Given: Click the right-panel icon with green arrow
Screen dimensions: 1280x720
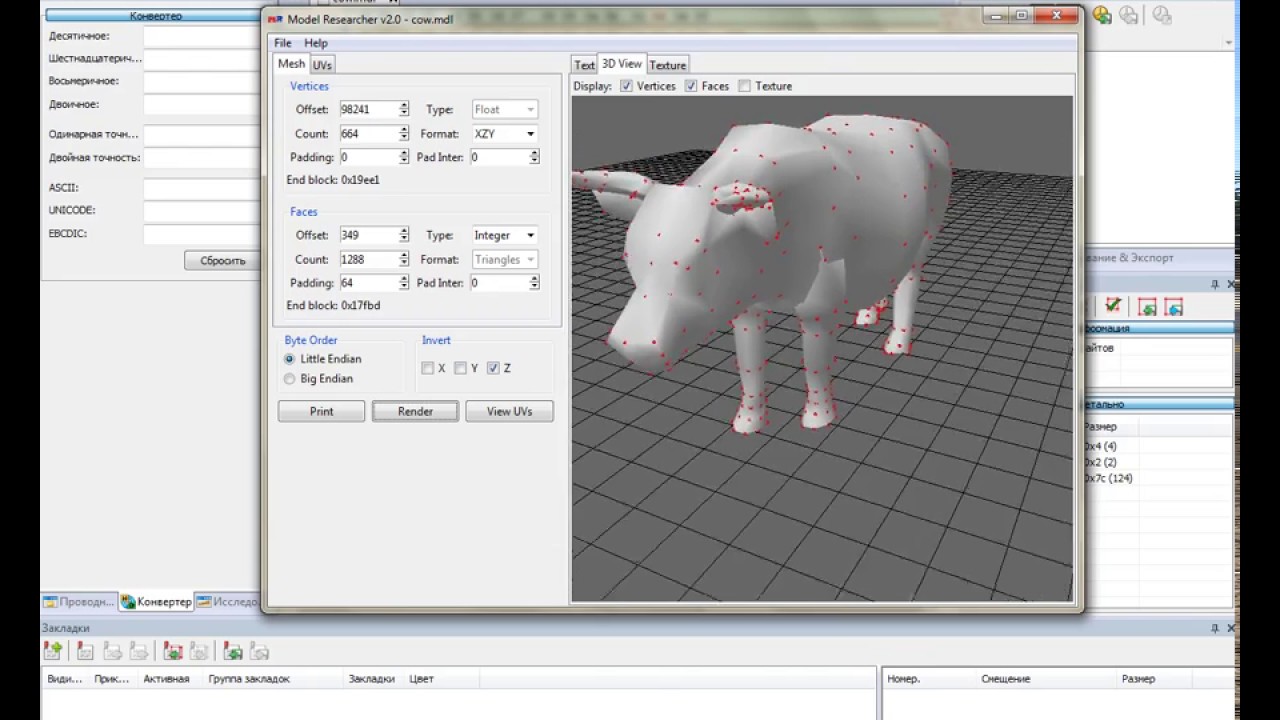Looking at the screenshot, I should (x=1147, y=306).
